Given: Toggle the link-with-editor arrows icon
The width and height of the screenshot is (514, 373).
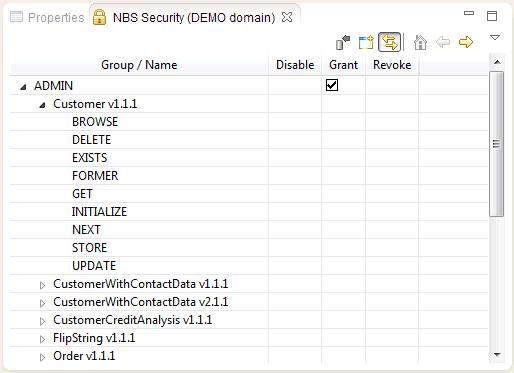Looking at the screenshot, I should (x=389, y=42).
